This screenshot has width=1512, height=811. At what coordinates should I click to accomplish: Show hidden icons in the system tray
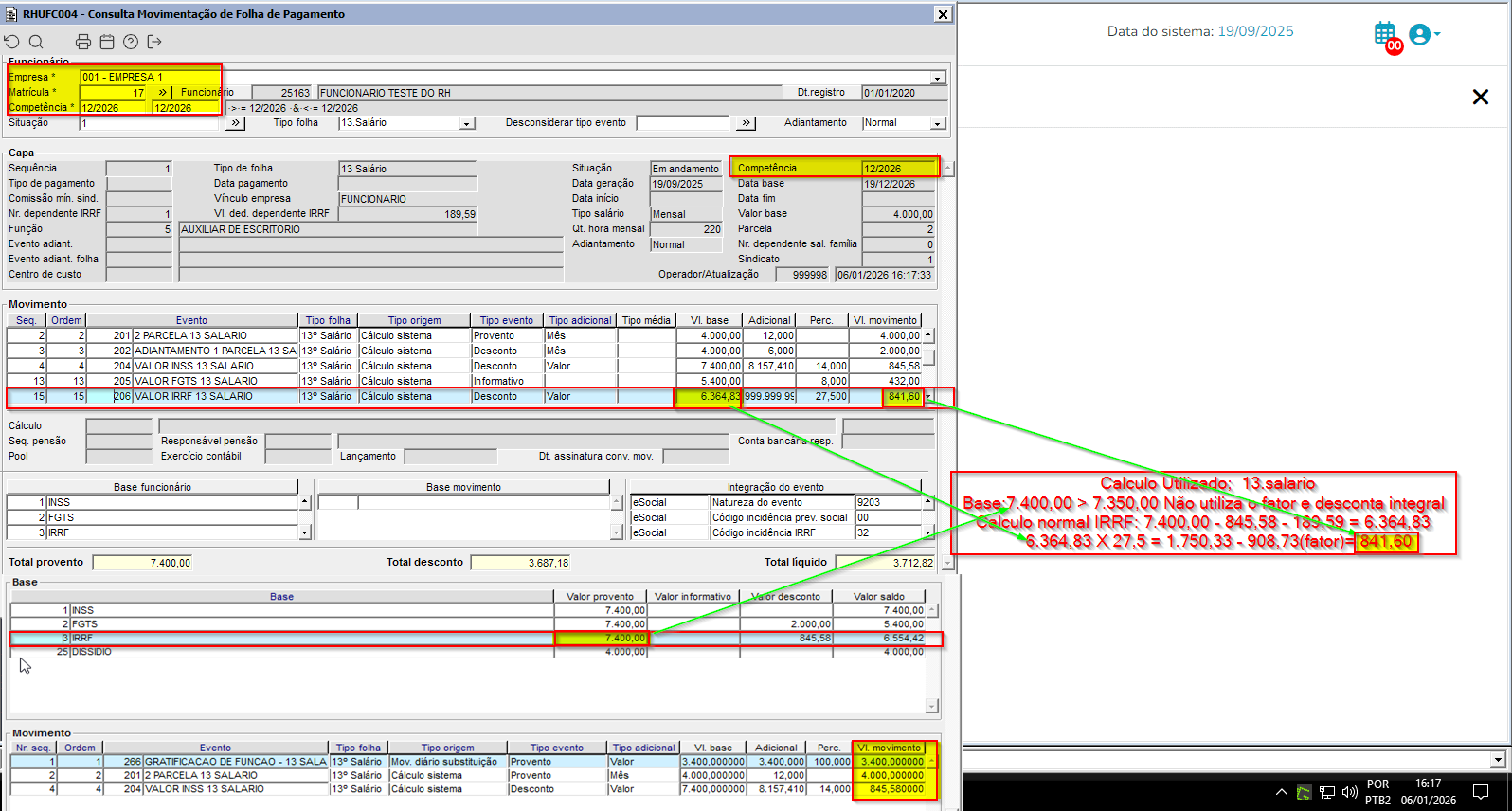[x=1281, y=792]
